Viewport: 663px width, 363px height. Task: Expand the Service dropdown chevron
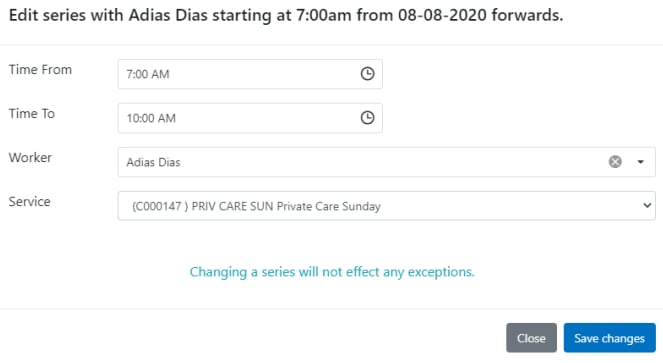[x=647, y=206]
